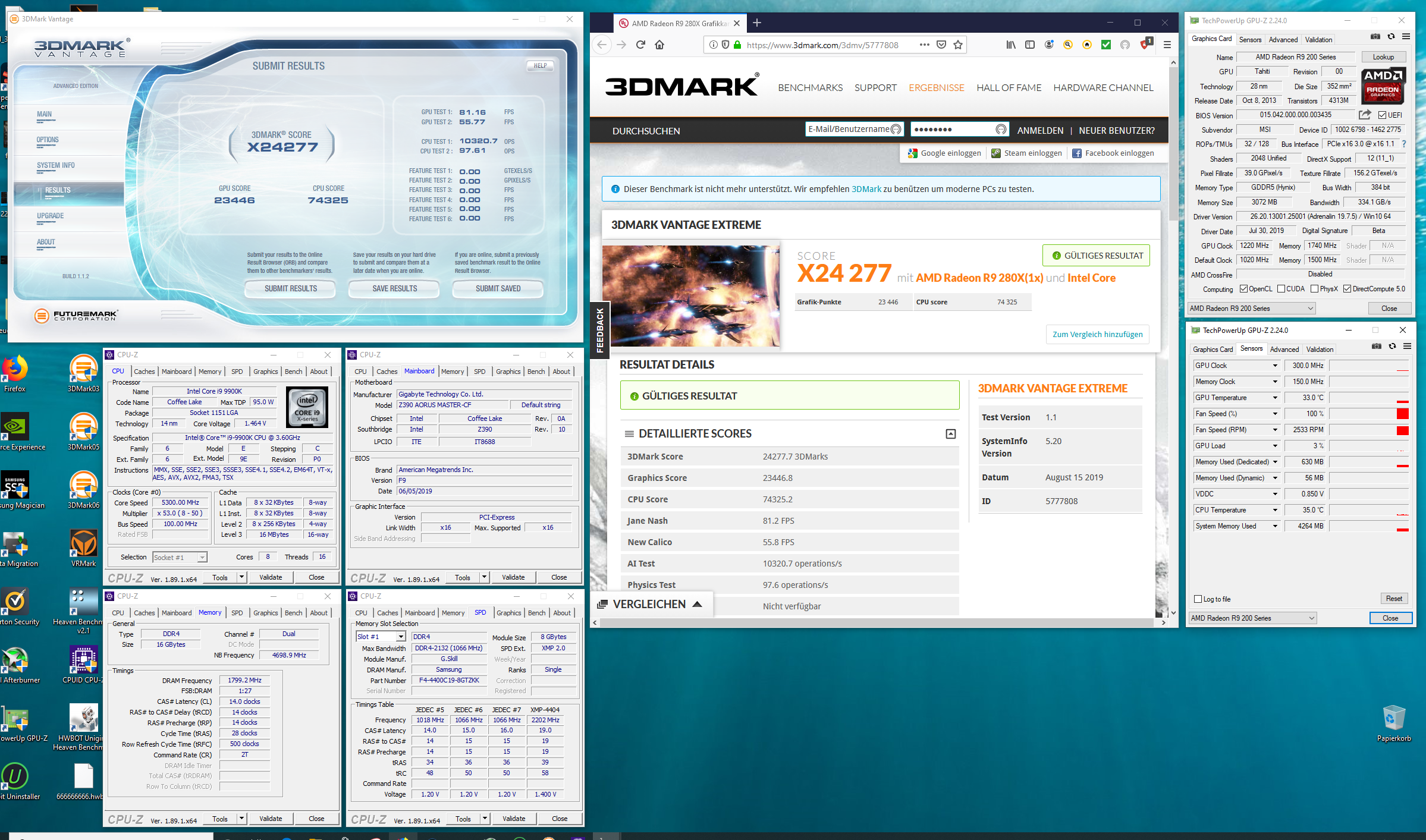Viewport: 1426px width, 840px height.
Task: Click the browser vertical scrollbar
Action: pos(1173,143)
